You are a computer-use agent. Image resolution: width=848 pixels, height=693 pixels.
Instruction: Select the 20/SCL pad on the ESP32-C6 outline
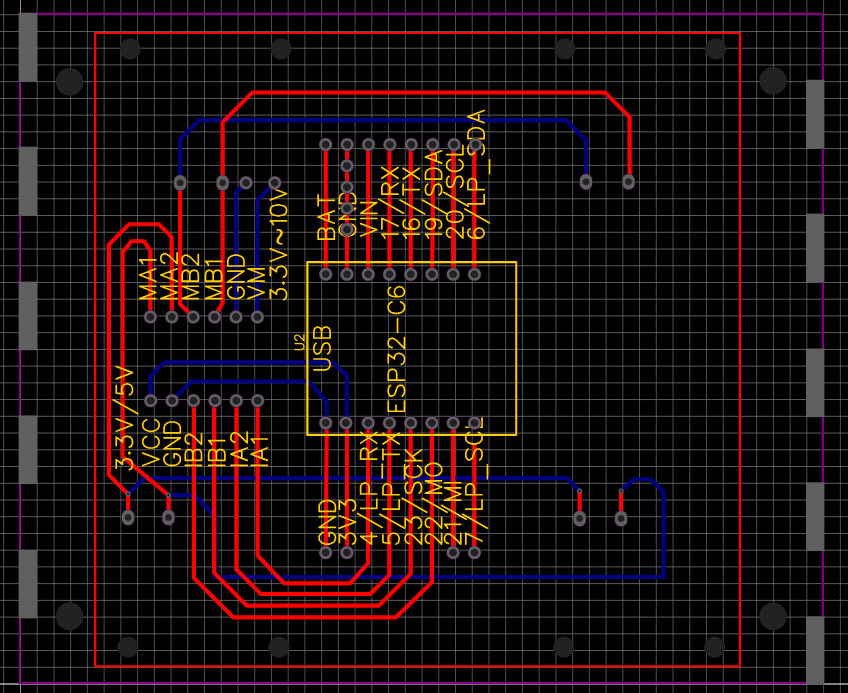coord(453,274)
